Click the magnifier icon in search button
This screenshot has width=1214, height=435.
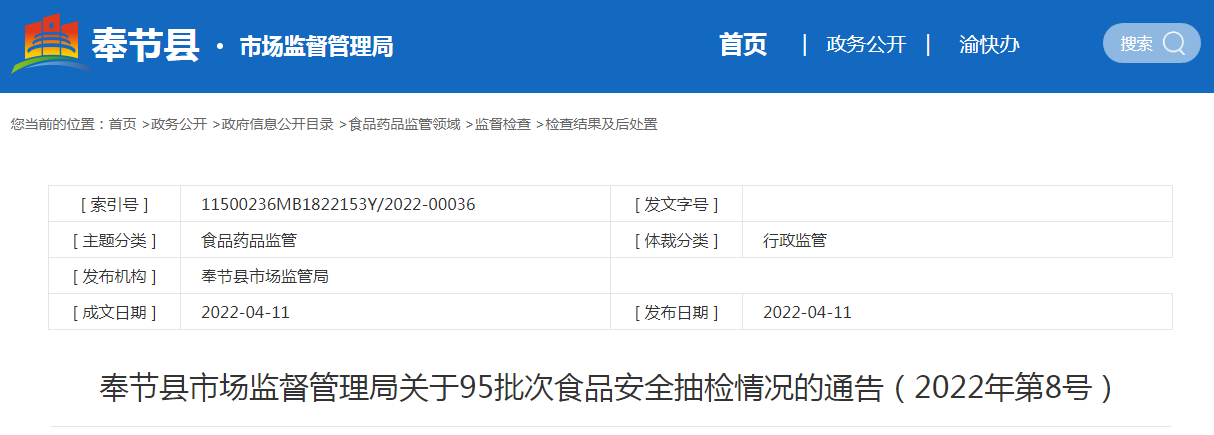pyautogui.click(x=1174, y=43)
